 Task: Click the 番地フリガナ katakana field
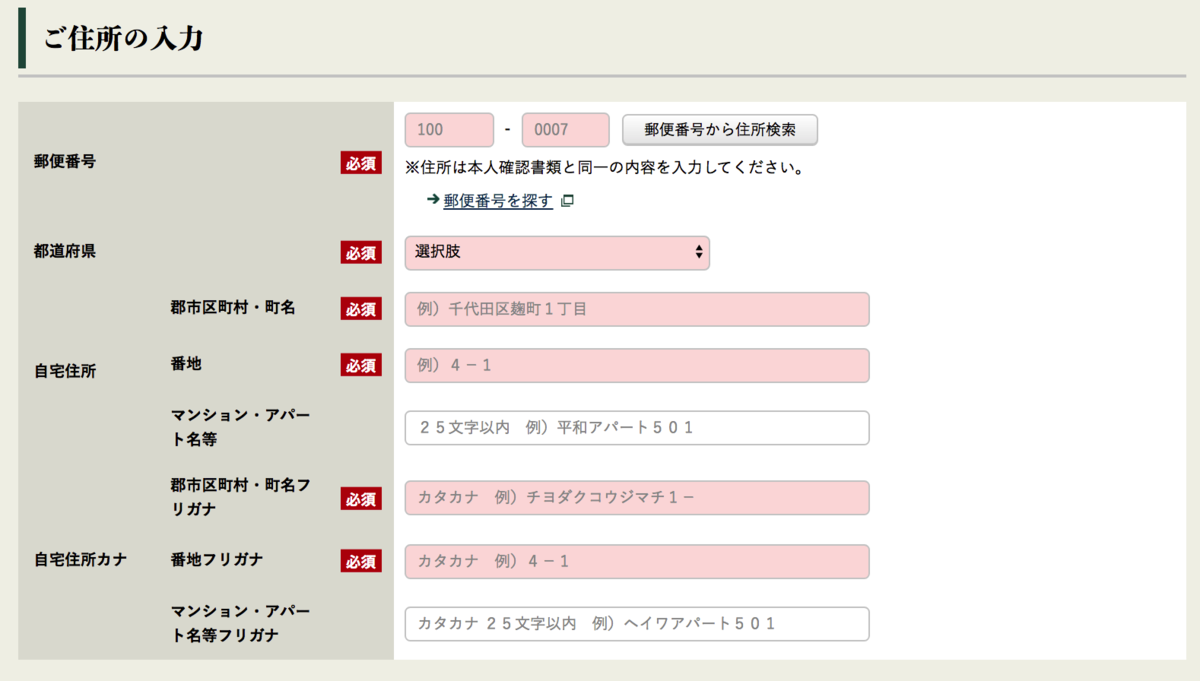637,561
